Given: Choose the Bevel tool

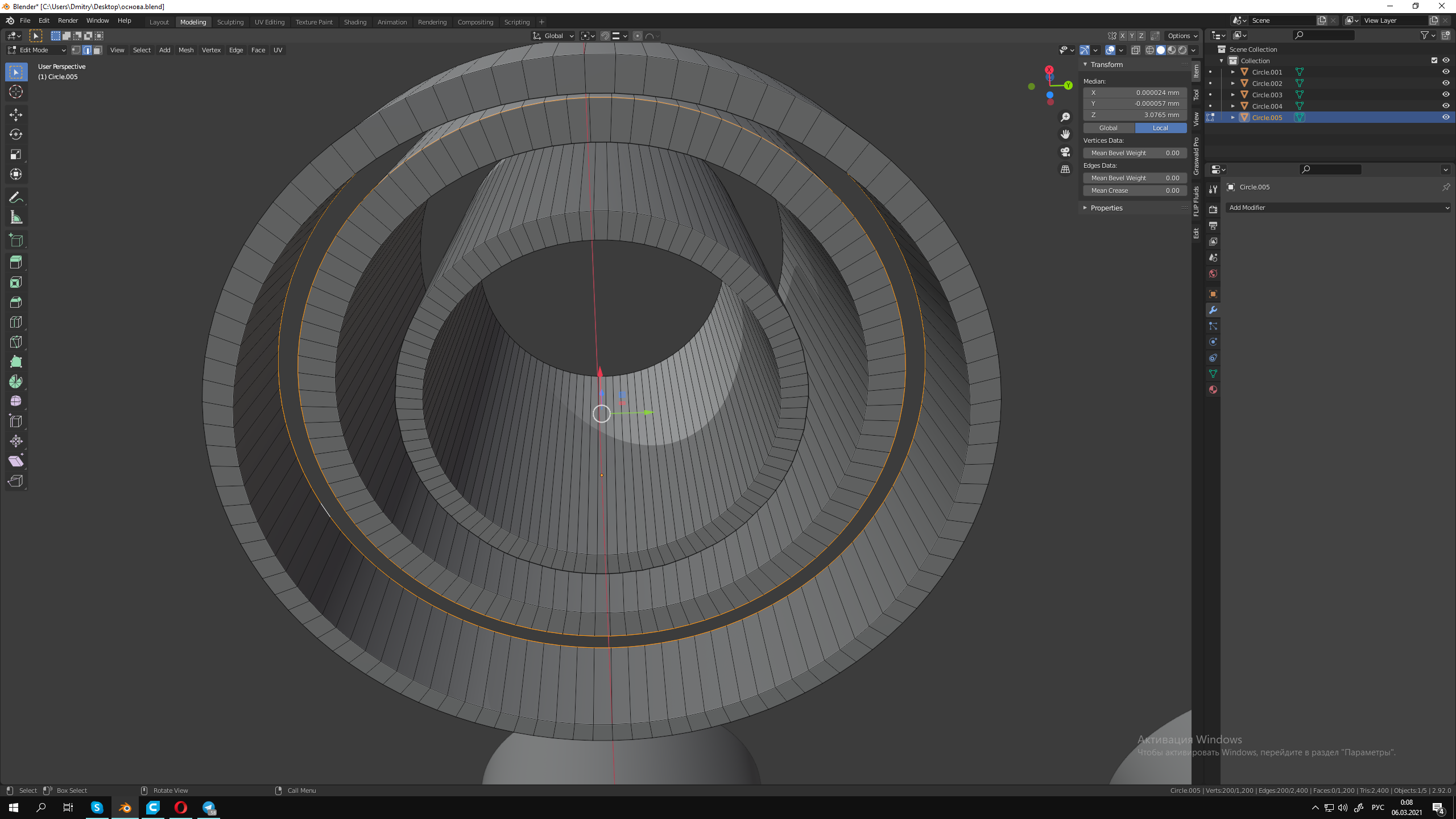Looking at the screenshot, I should pyautogui.click(x=16, y=303).
